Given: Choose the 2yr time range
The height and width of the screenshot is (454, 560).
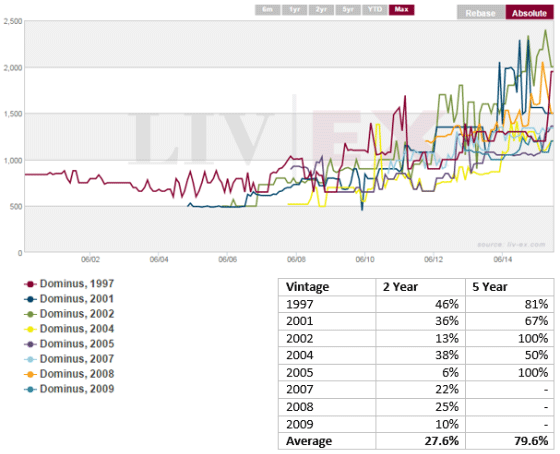Looking at the screenshot, I should click(321, 10).
